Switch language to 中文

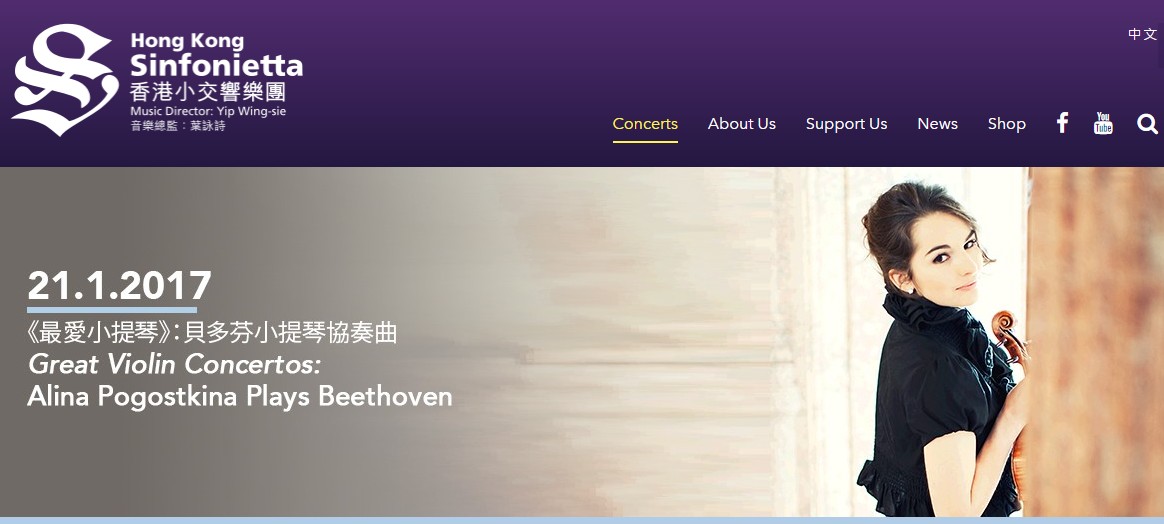point(1142,34)
